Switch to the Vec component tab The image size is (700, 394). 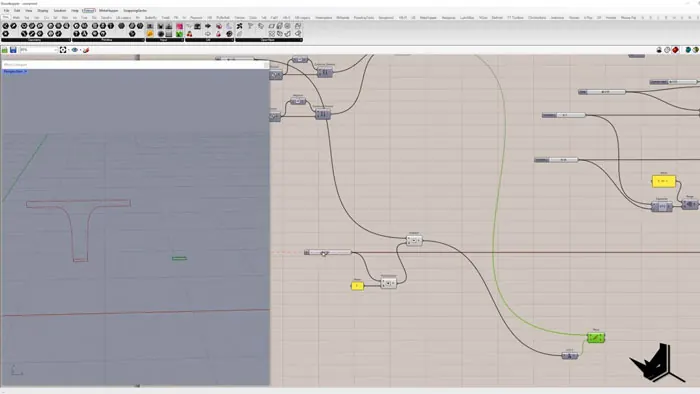pos(37,18)
